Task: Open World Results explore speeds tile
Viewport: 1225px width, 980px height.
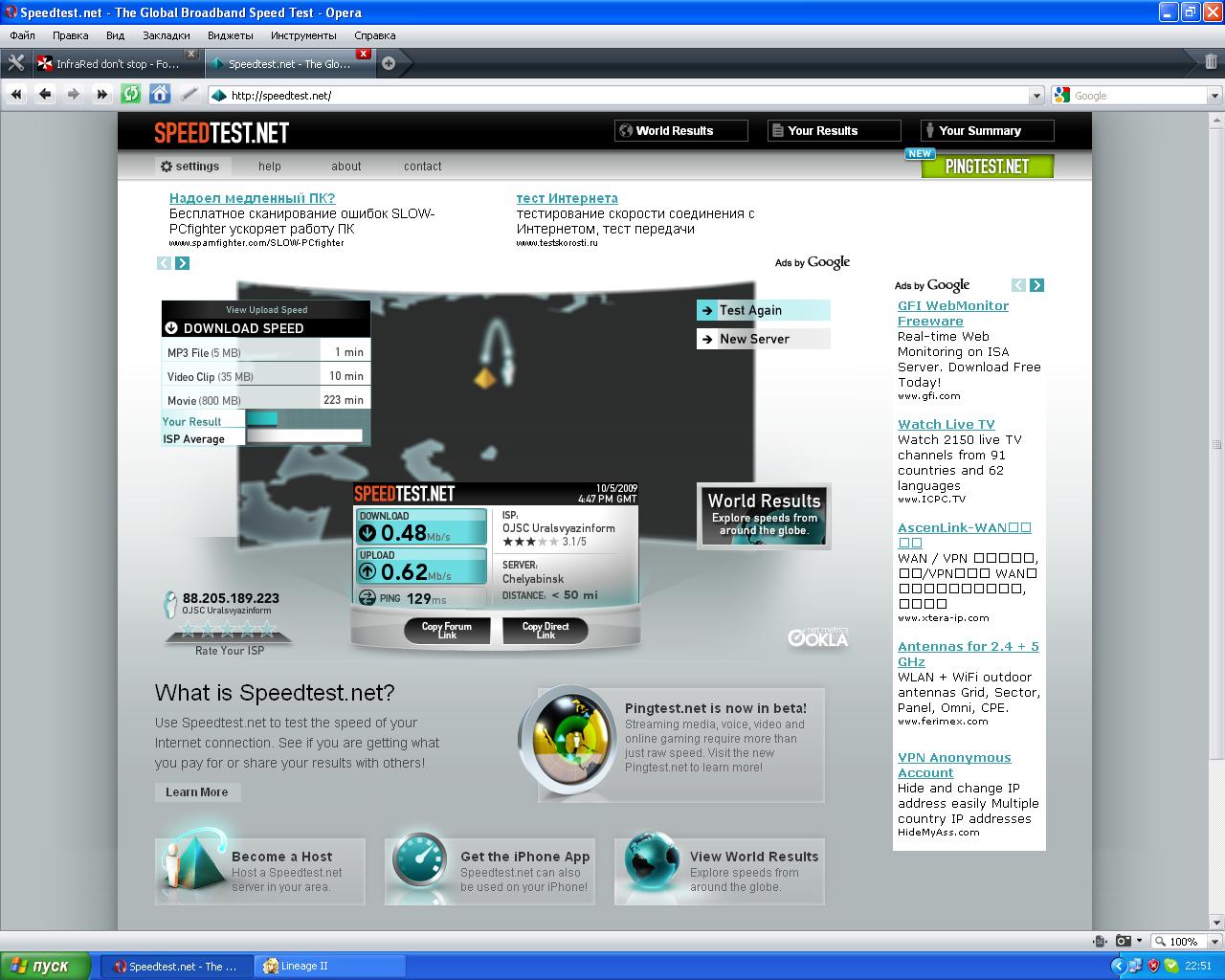Action: (764, 516)
